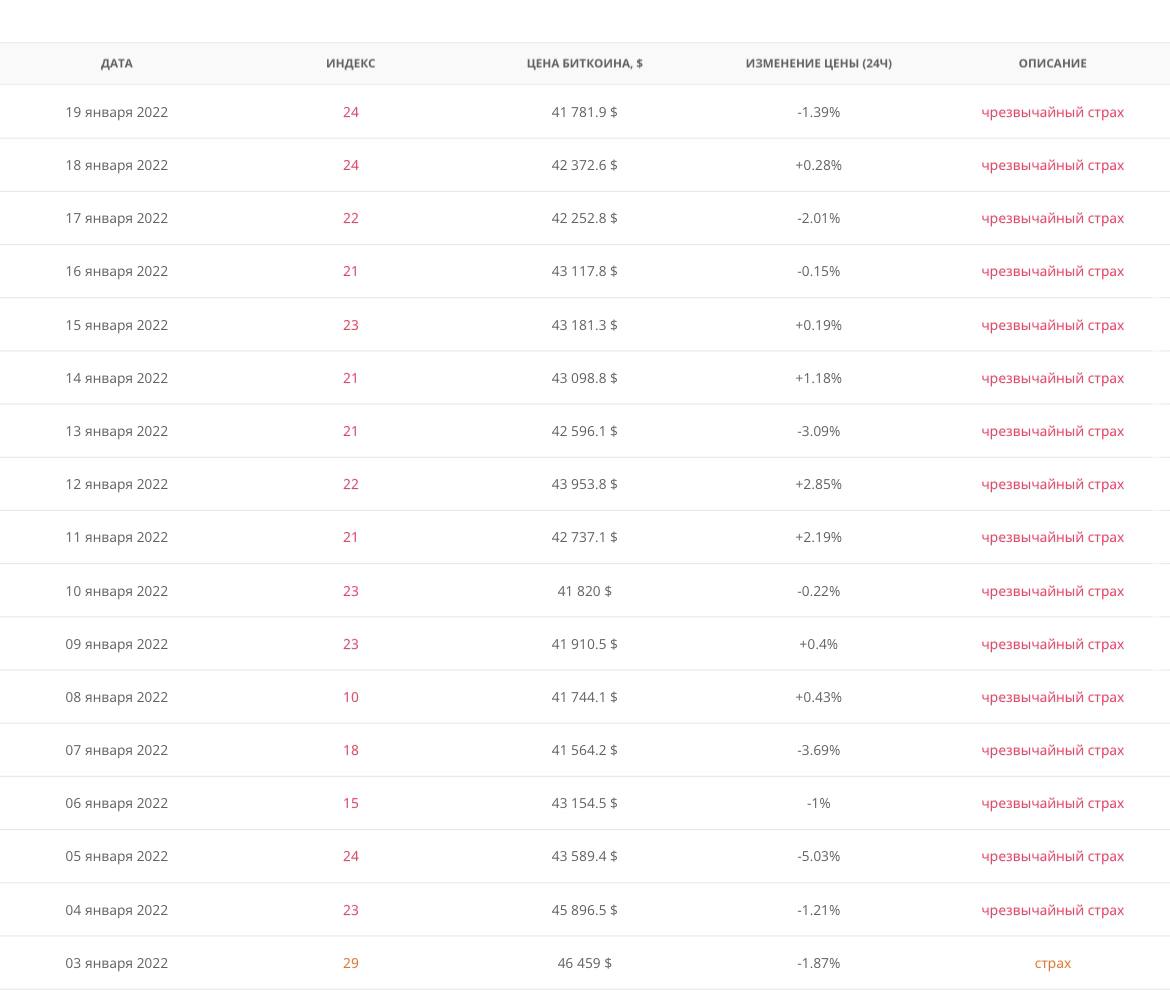Select the 19 января 2022 date cell
1170x1006 pixels.
[117, 112]
